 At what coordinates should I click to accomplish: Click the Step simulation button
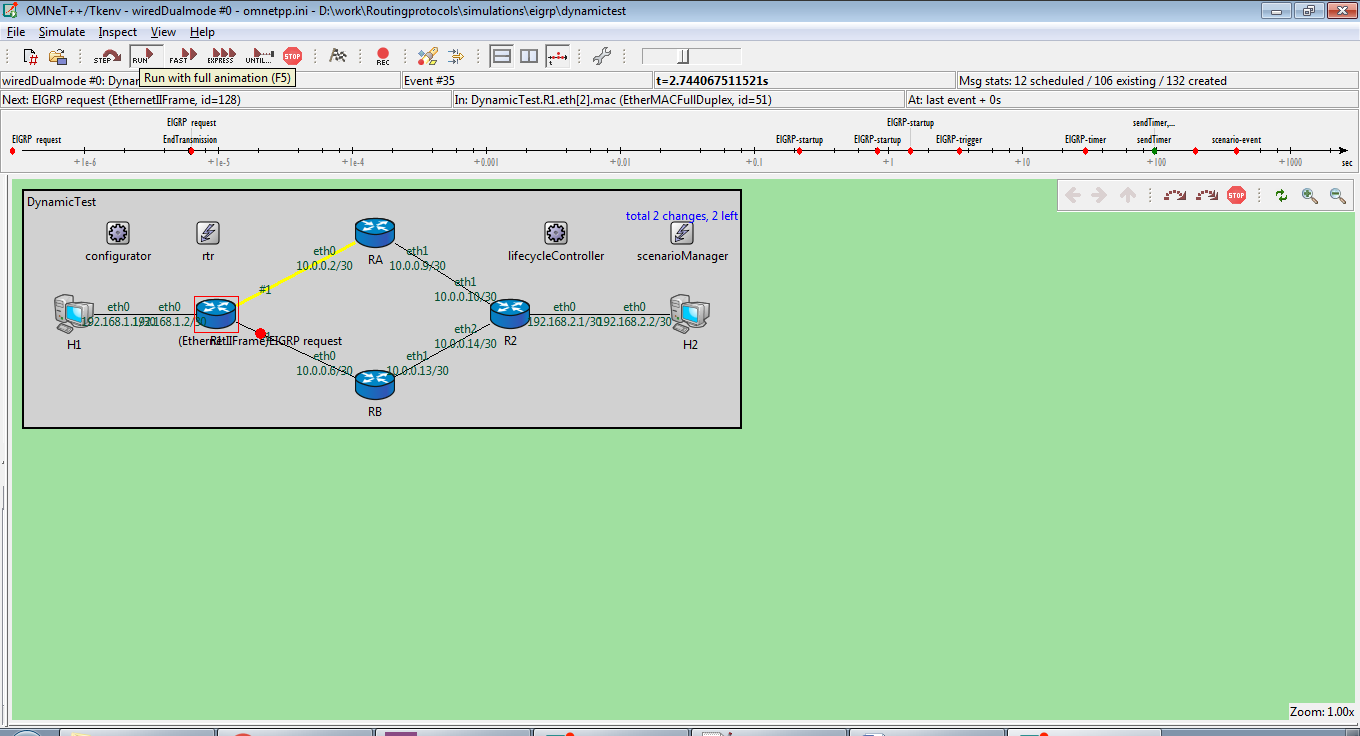[107, 56]
